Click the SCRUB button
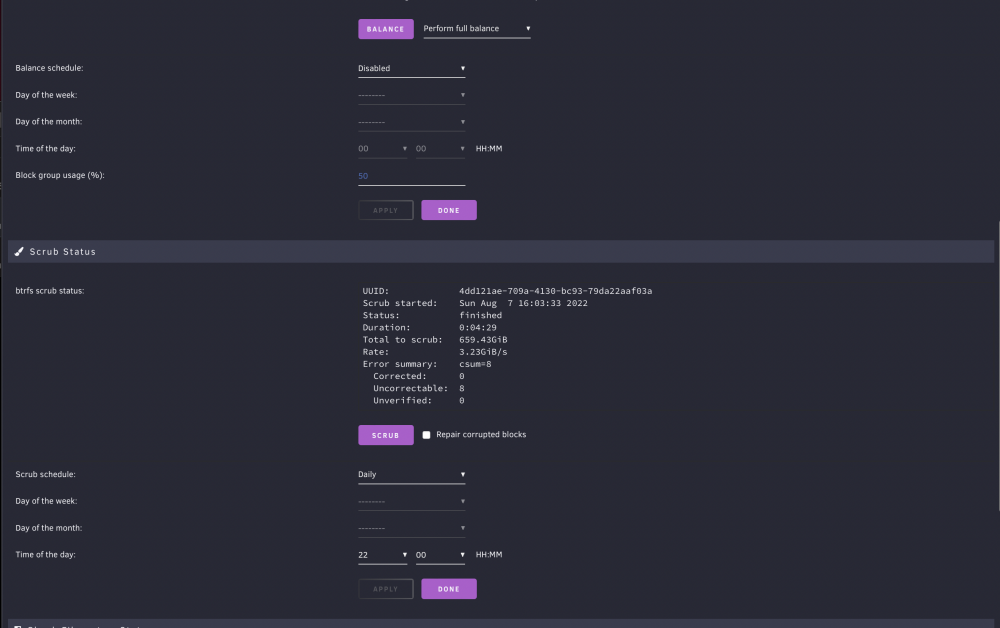Image resolution: width=1000 pixels, height=628 pixels. (385, 435)
